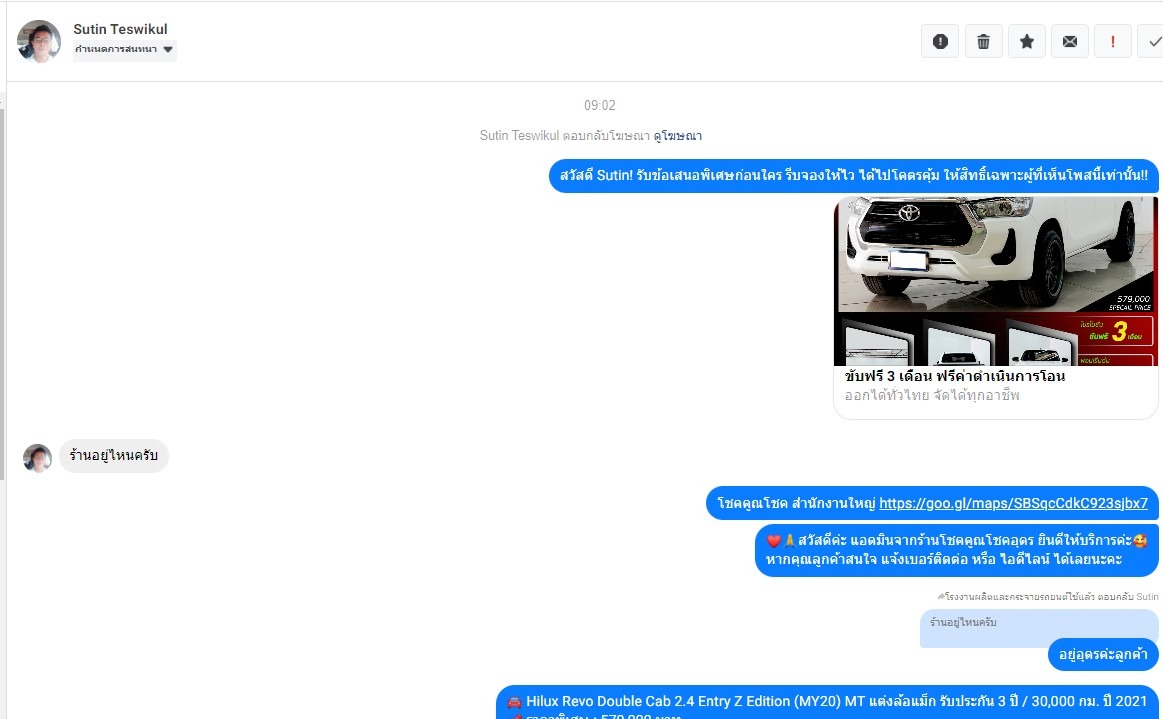Screen dimensions: 1163x719
Task: Open the white Toyota Hilux ad image
Action: [995, 280]
